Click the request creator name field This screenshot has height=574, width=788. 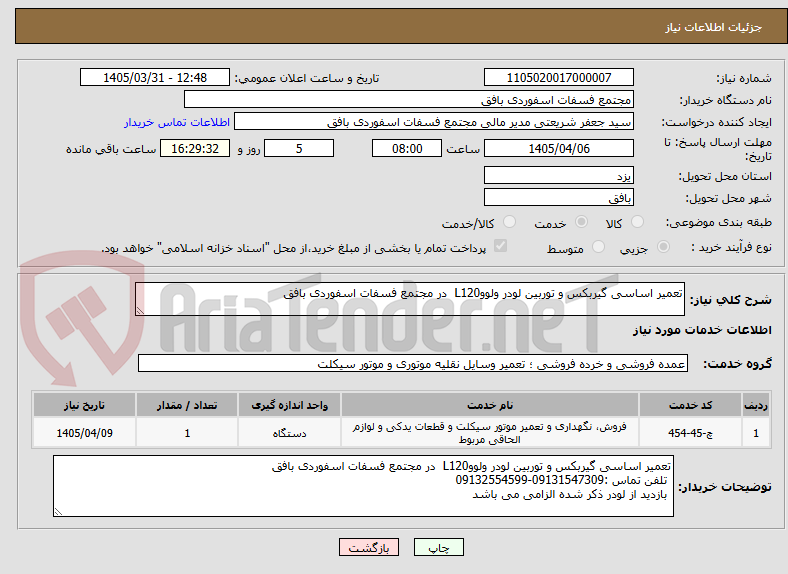[434, 122]
